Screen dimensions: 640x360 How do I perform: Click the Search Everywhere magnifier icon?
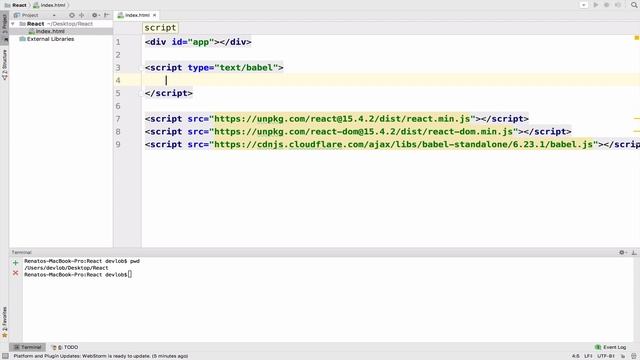pos(634,5)
